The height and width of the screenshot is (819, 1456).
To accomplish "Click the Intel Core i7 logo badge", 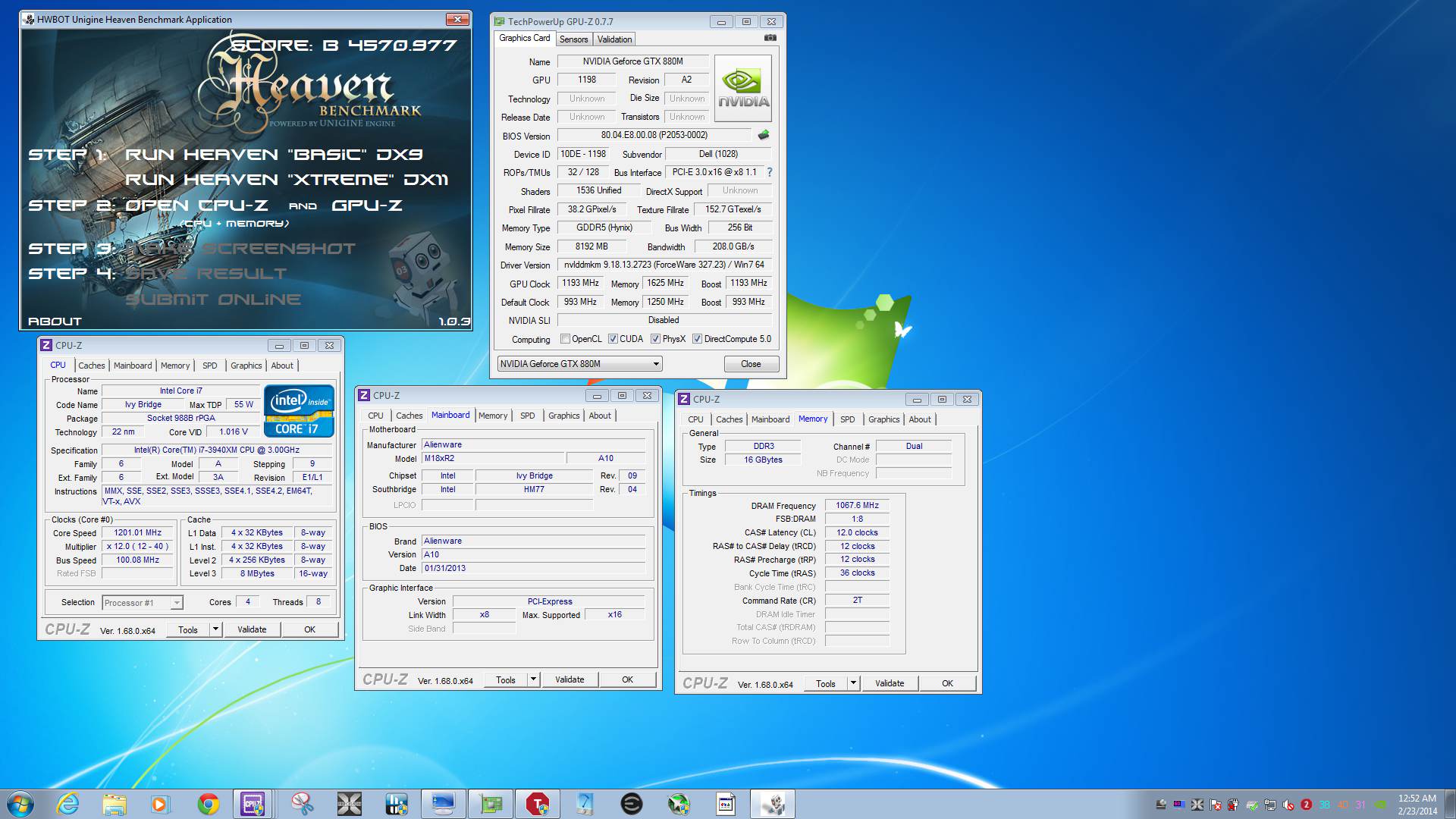I will click(299, 411).
